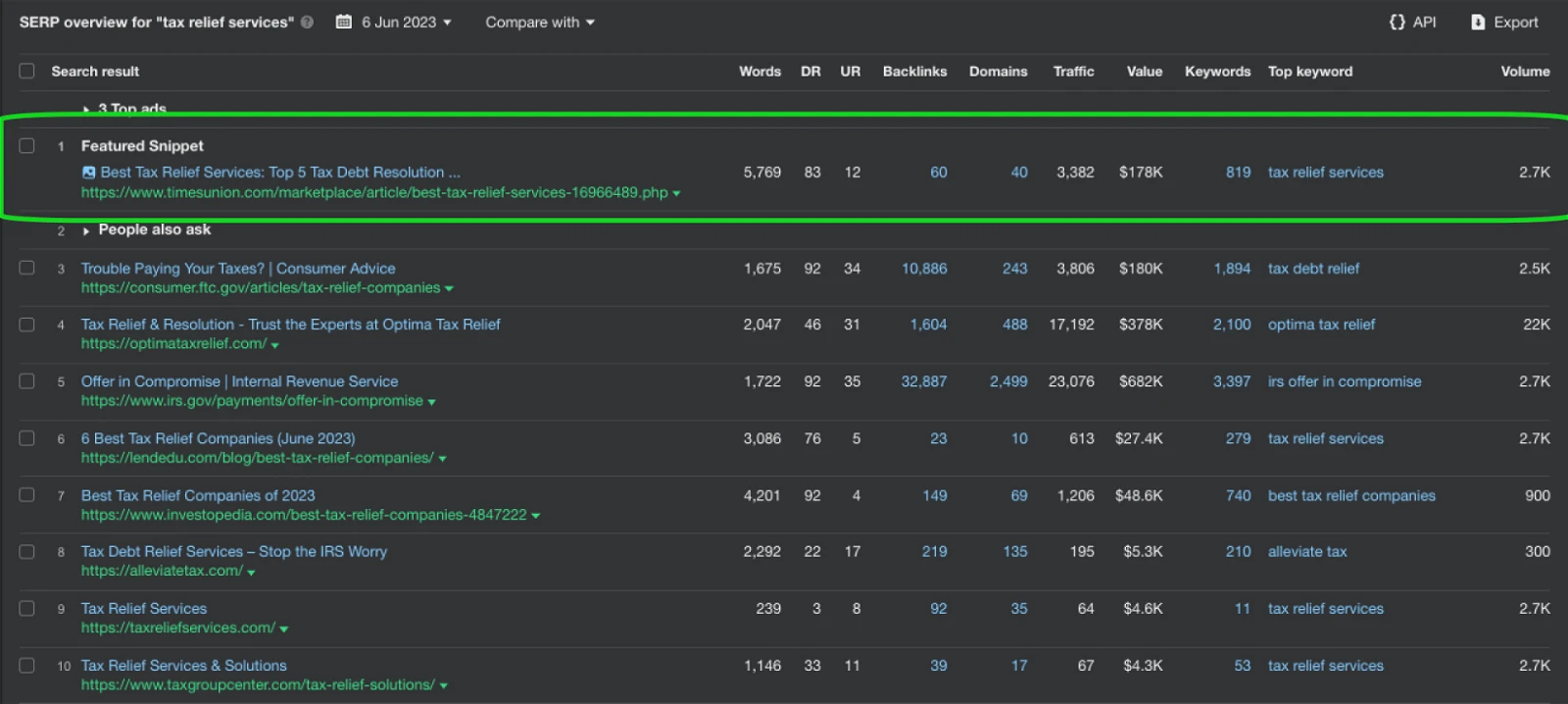Image resolution: width=1568 pixels, height=704 pixels.
Task: Open URL dropdown for taxreliefservices.com result
Action: pyautogui.click(x=284, y=629)
